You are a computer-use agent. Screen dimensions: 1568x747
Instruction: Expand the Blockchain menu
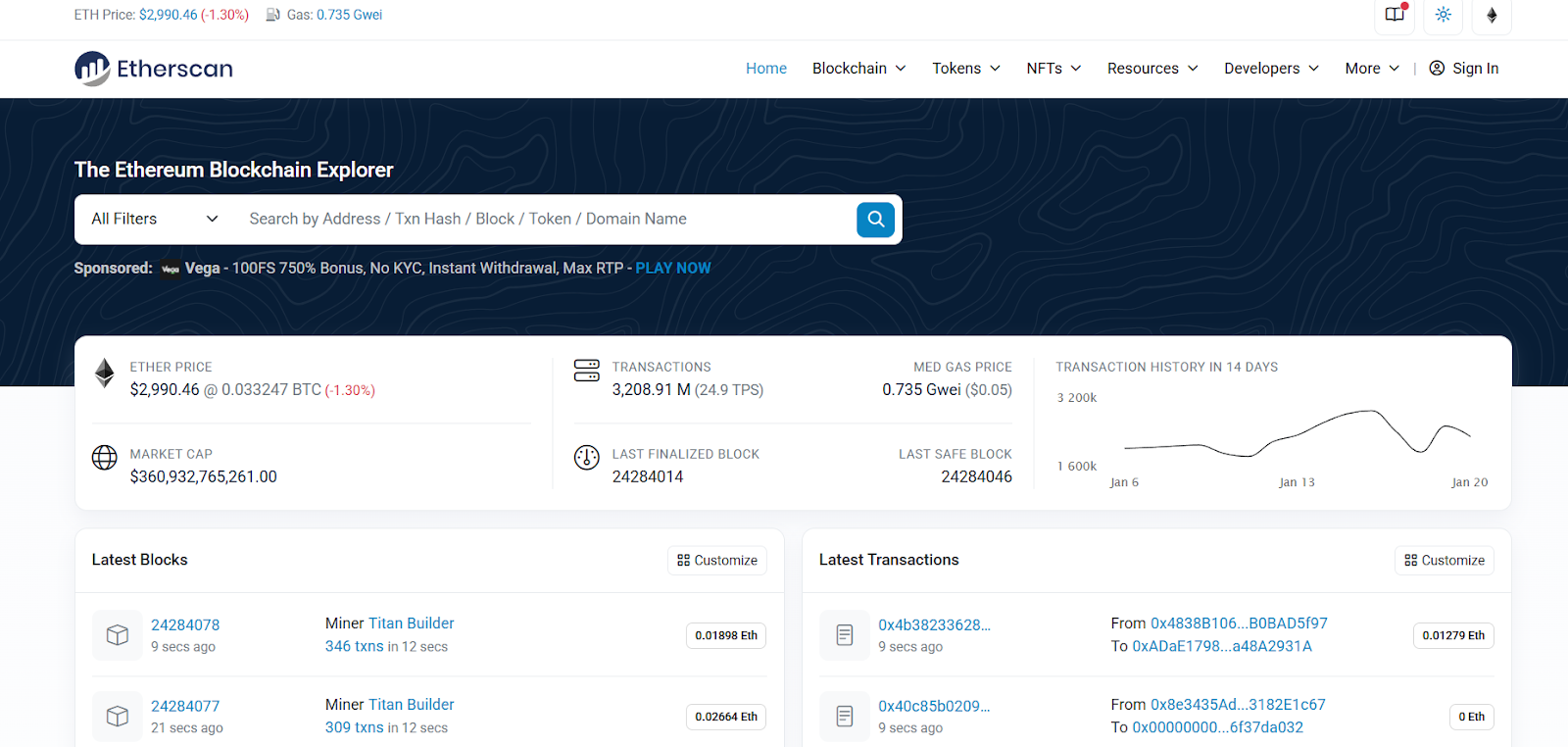[x=859, y=69]
